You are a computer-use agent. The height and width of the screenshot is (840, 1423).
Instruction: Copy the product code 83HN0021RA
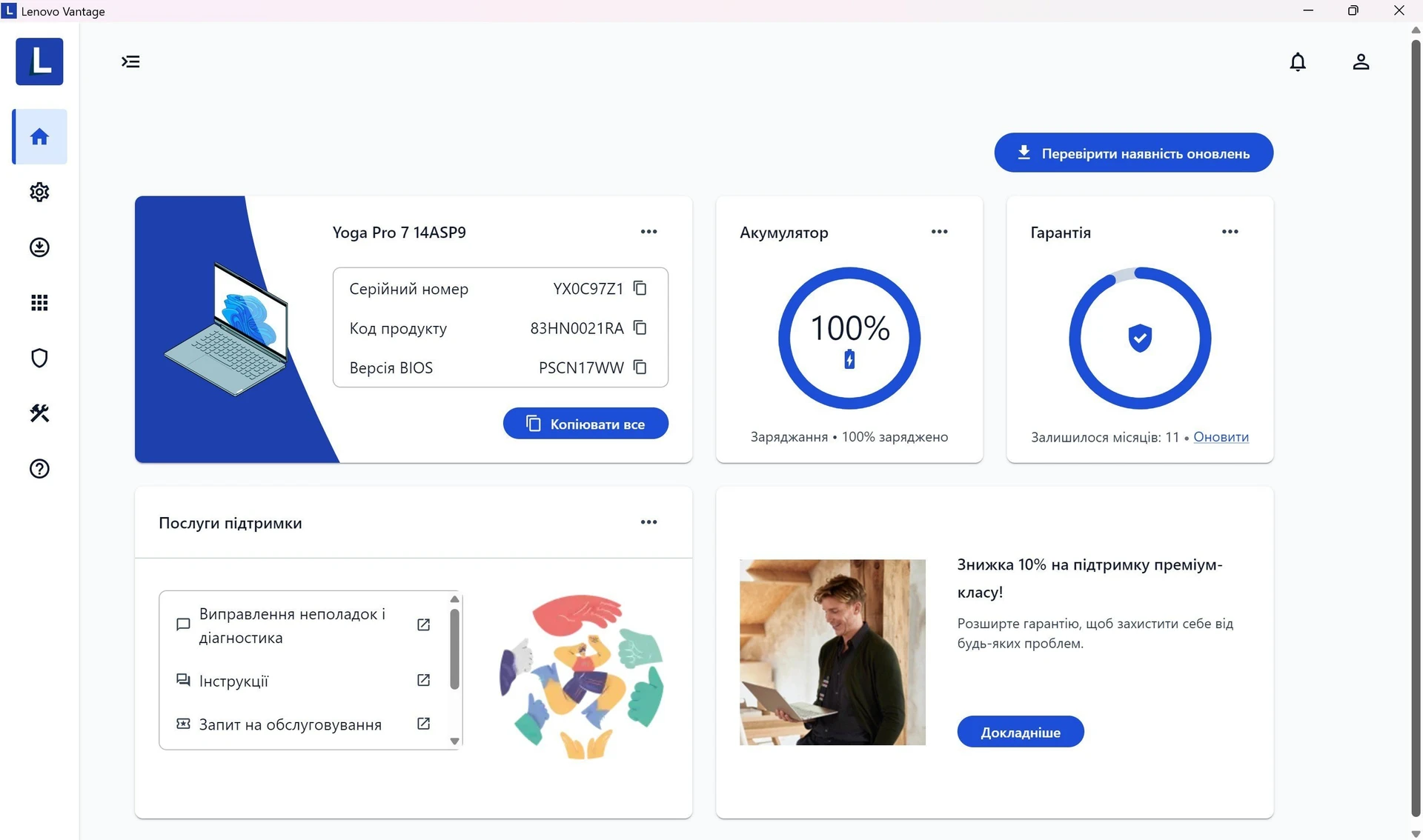(x=640, y=327)
